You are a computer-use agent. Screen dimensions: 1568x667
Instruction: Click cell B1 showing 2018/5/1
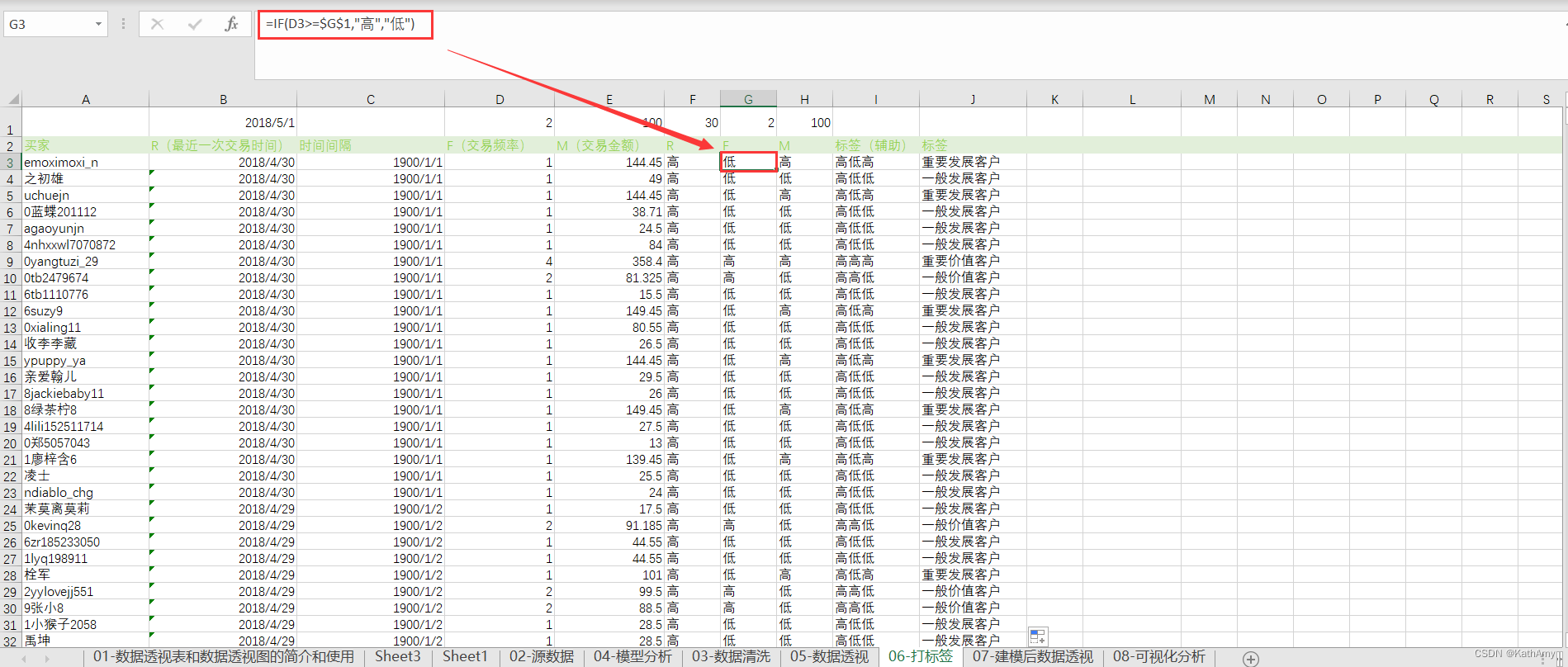coord(223,122)
